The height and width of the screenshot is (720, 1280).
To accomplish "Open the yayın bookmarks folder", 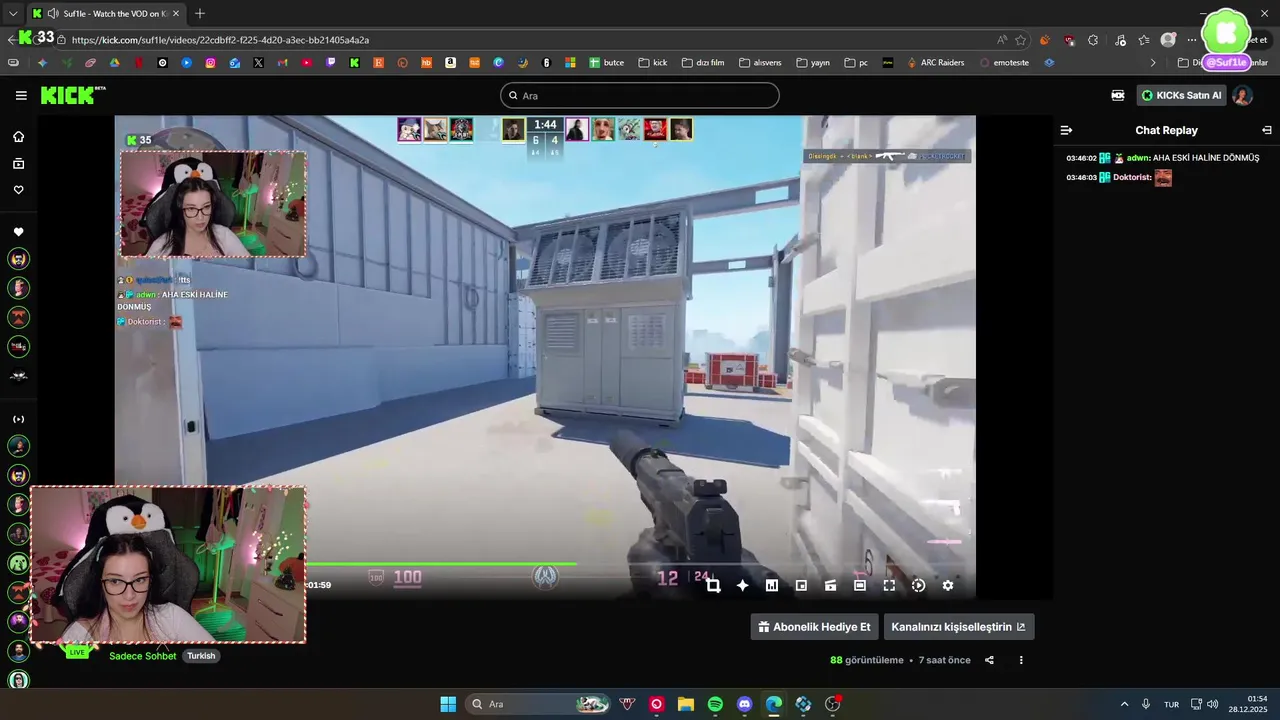I will [813, 62].
